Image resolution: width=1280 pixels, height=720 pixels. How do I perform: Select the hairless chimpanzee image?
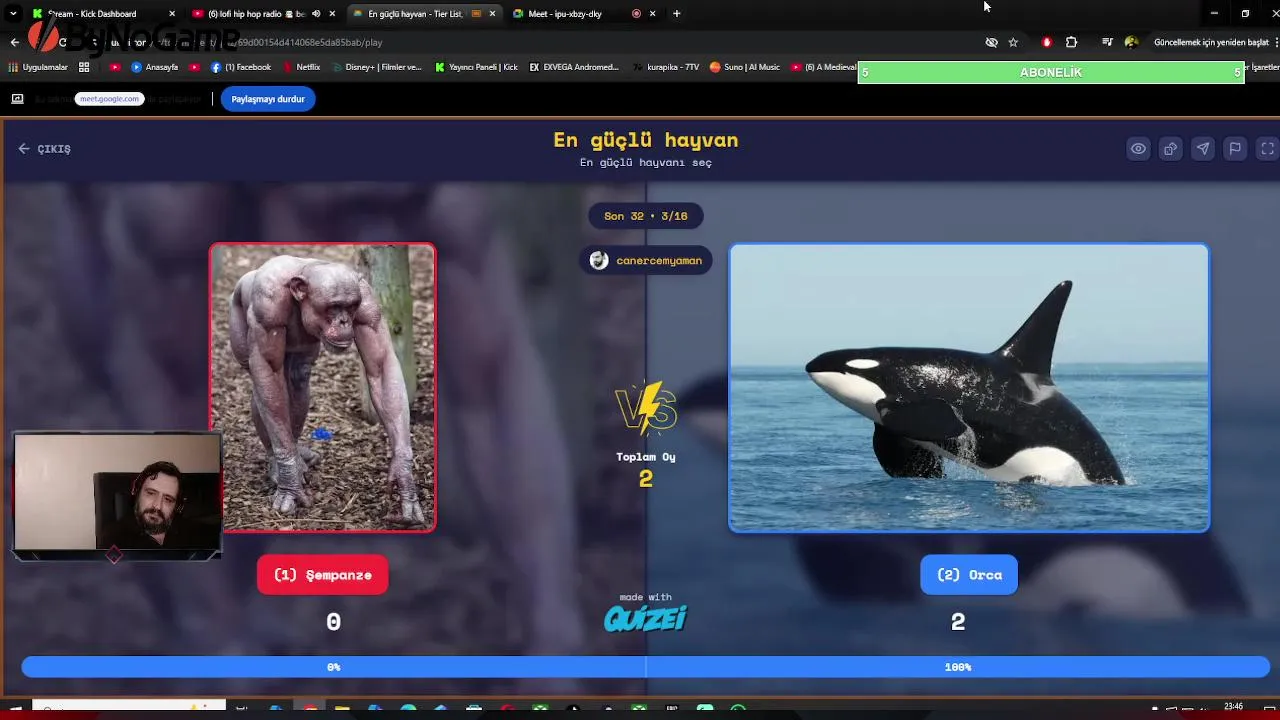[322, 387]
